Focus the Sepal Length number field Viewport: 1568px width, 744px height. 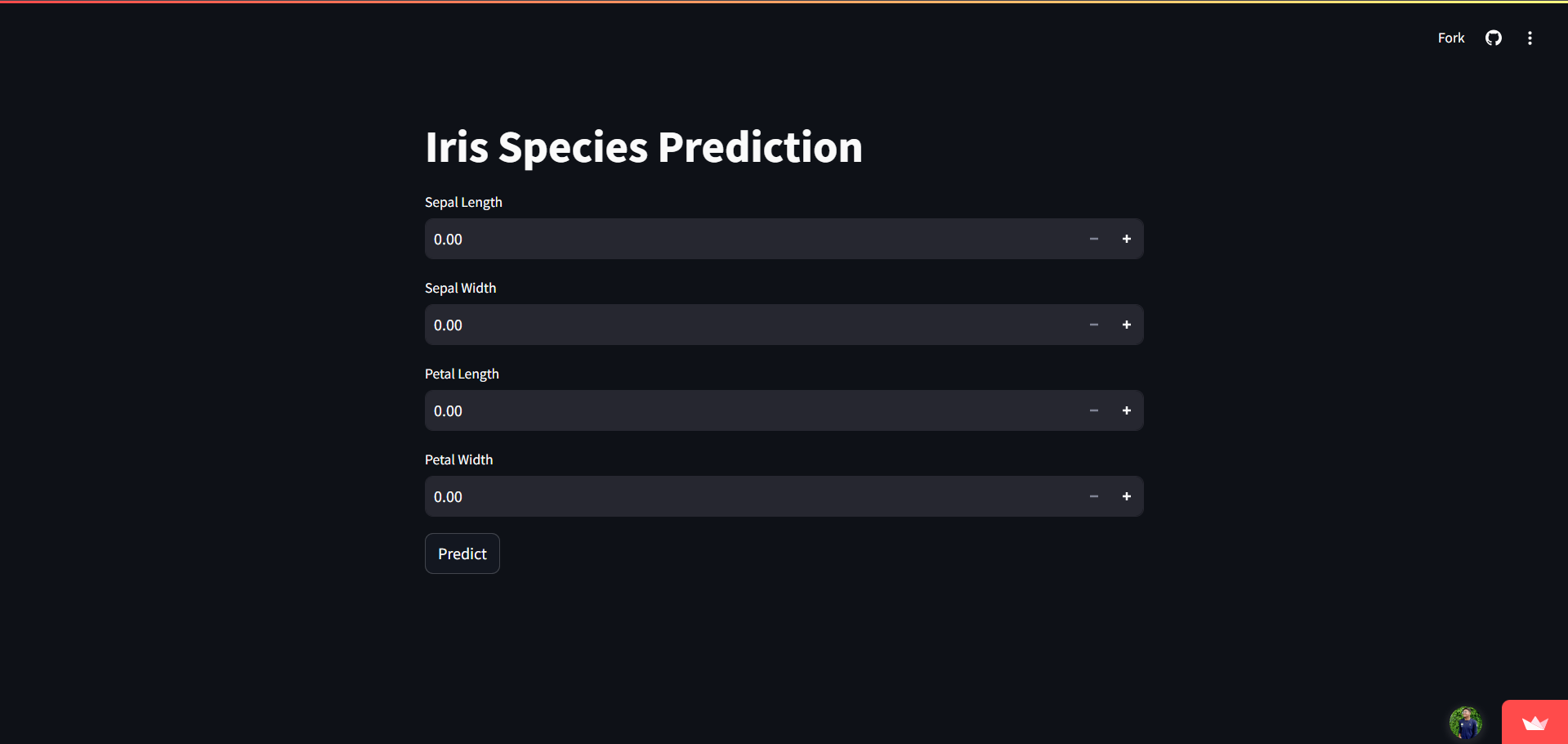tap(751, 239)
